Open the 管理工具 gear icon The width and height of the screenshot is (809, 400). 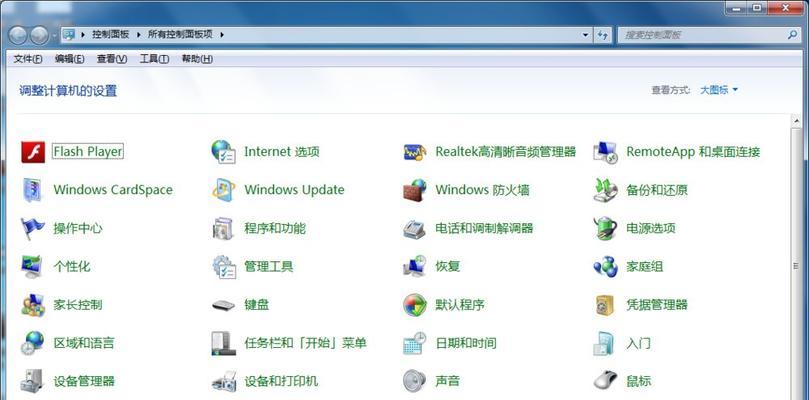tap(224, 266)
